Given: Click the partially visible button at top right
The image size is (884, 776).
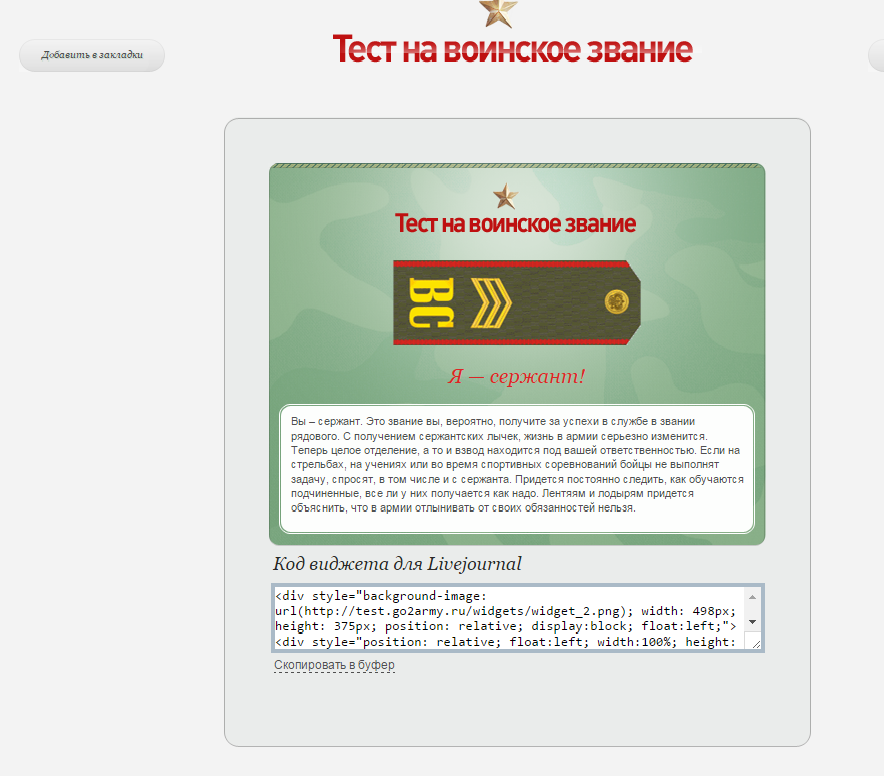Looking at the screenshot, I should click(875, 56).
